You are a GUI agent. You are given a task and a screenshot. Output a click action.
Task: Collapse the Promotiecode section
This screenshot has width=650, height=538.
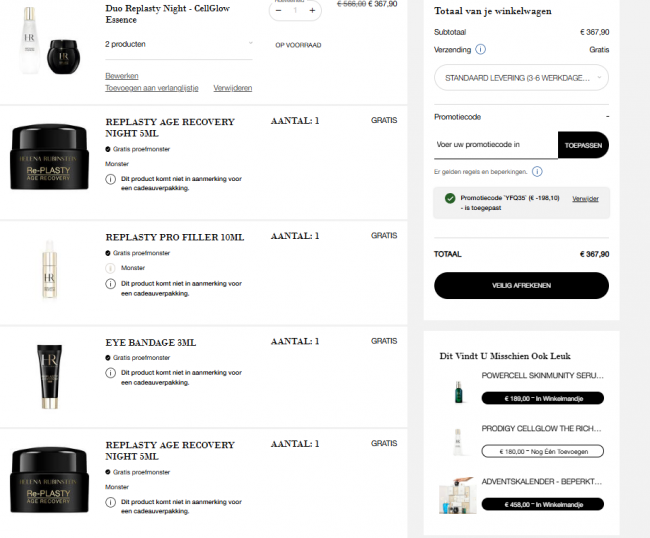[607, 117]
